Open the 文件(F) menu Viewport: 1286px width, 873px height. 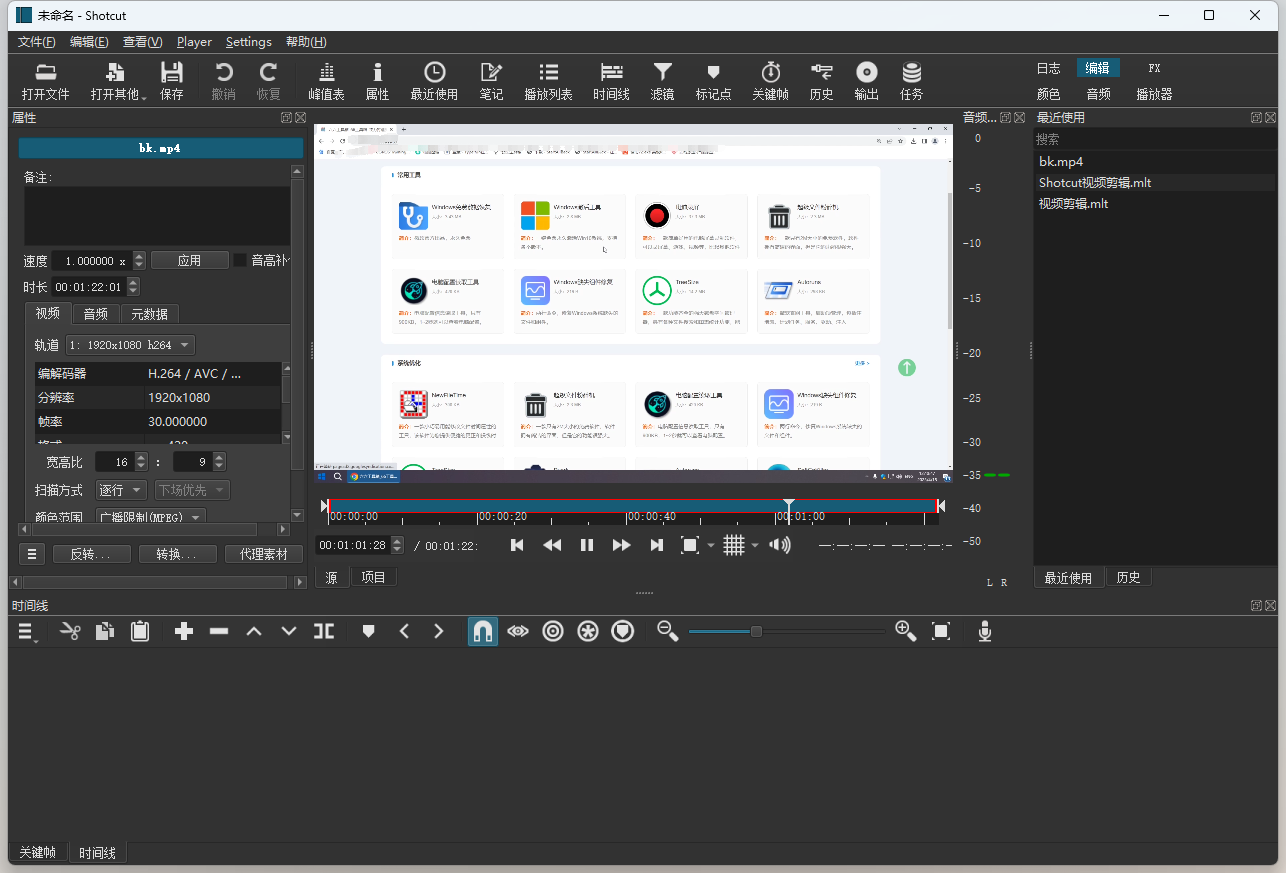click(x=37, y=42)
